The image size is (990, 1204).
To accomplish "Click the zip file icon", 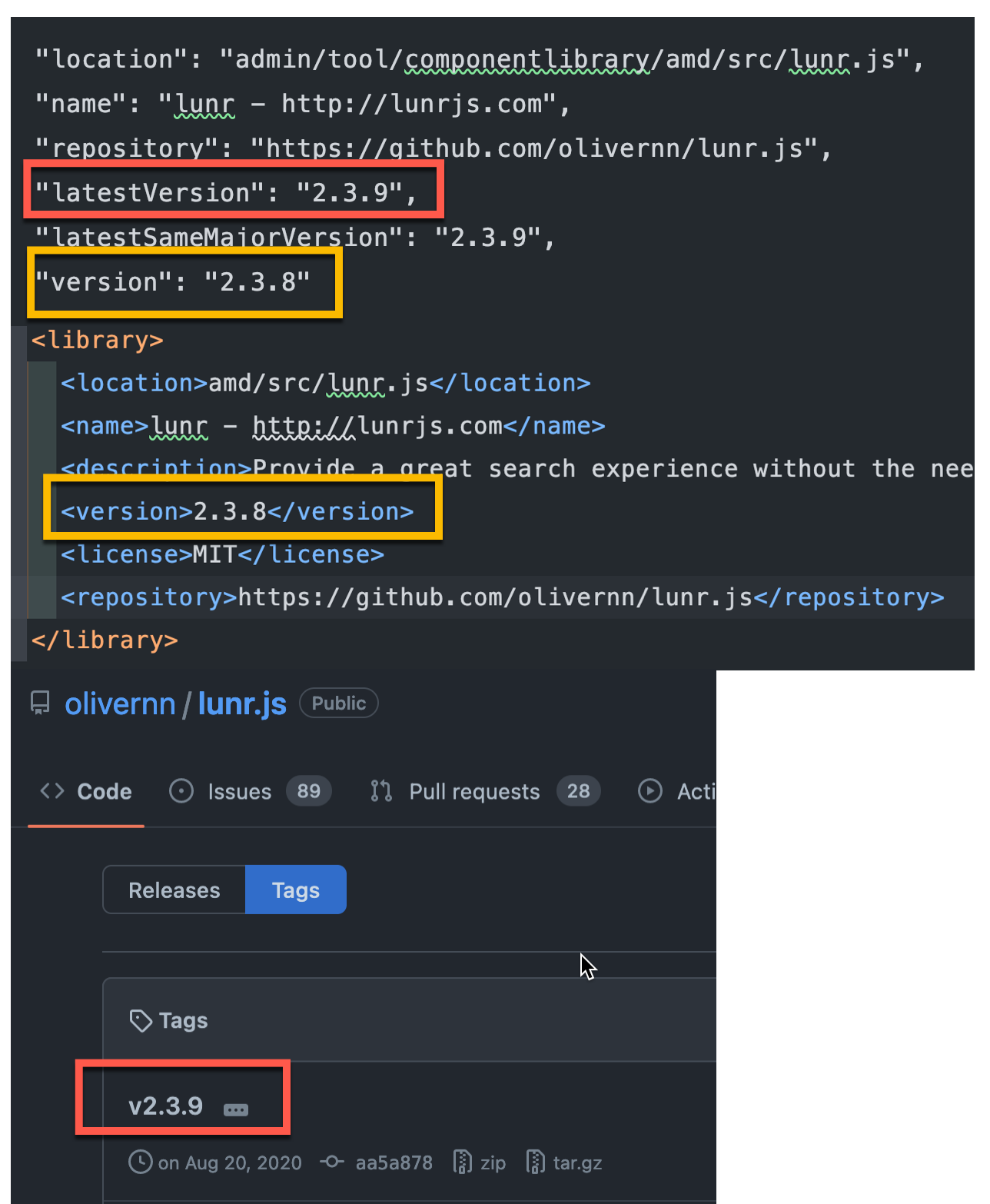I will 462,1162.
